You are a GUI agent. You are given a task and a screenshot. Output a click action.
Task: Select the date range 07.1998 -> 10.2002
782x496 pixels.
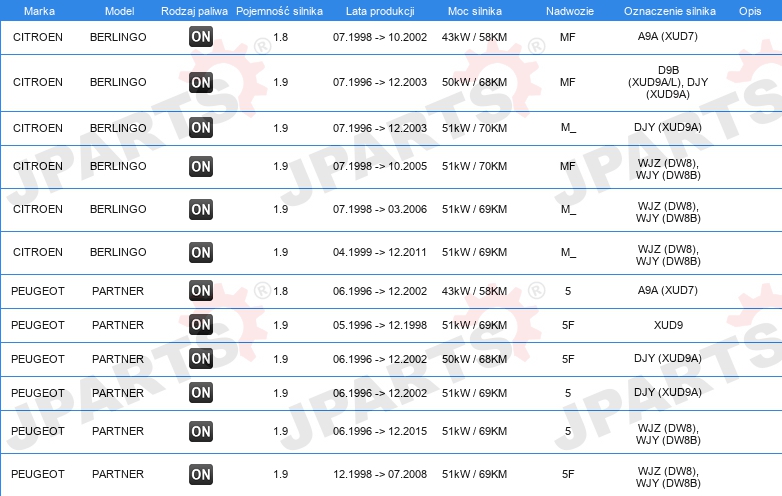tap(380, 37)
